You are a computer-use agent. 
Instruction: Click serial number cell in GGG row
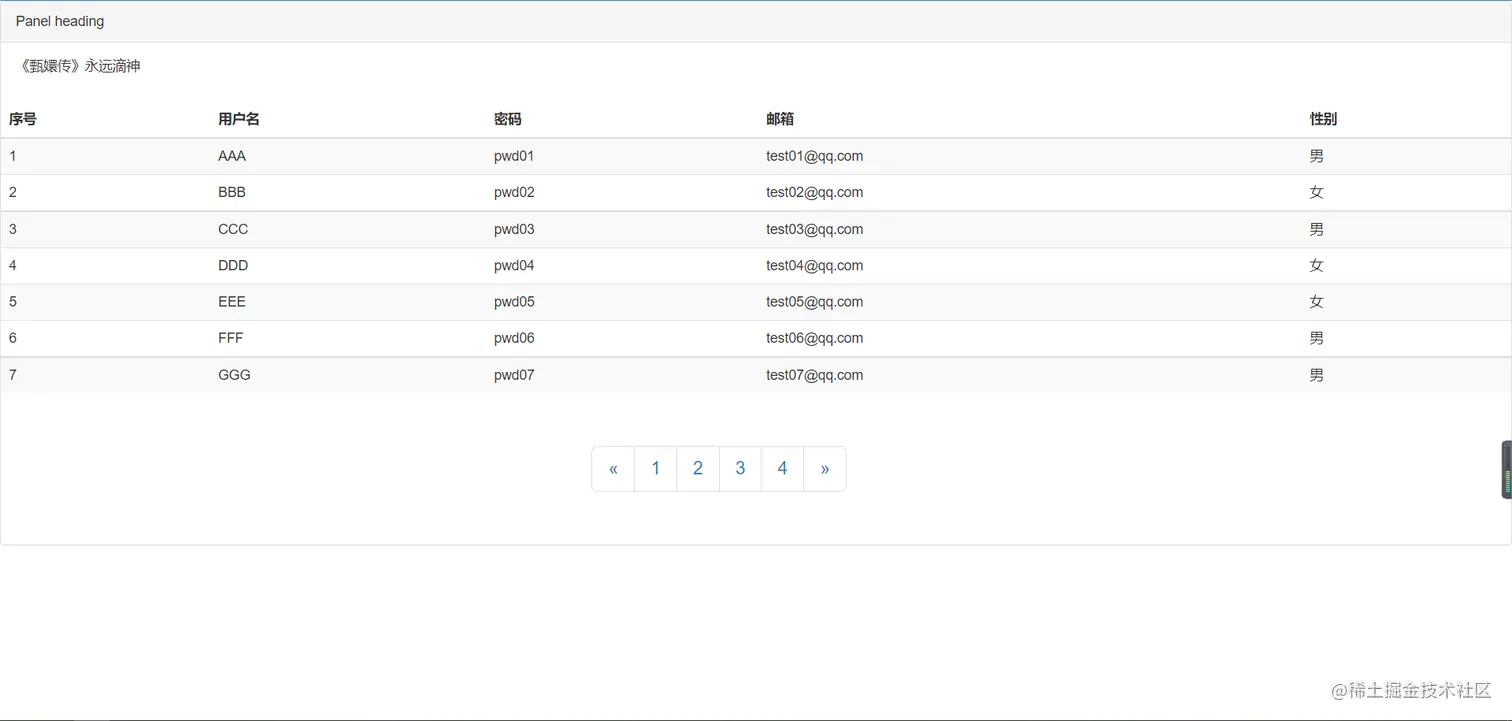click(13, 375)
